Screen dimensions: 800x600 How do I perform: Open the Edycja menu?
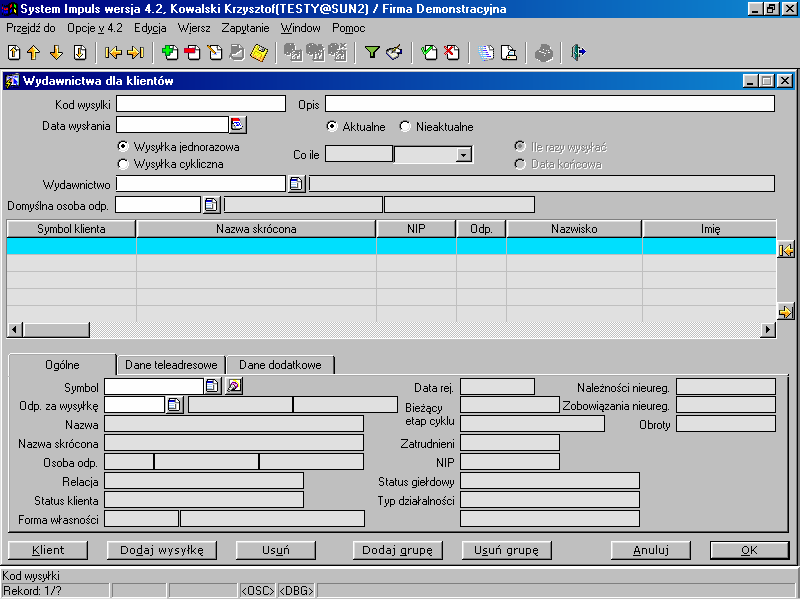(x=150, y=28)
